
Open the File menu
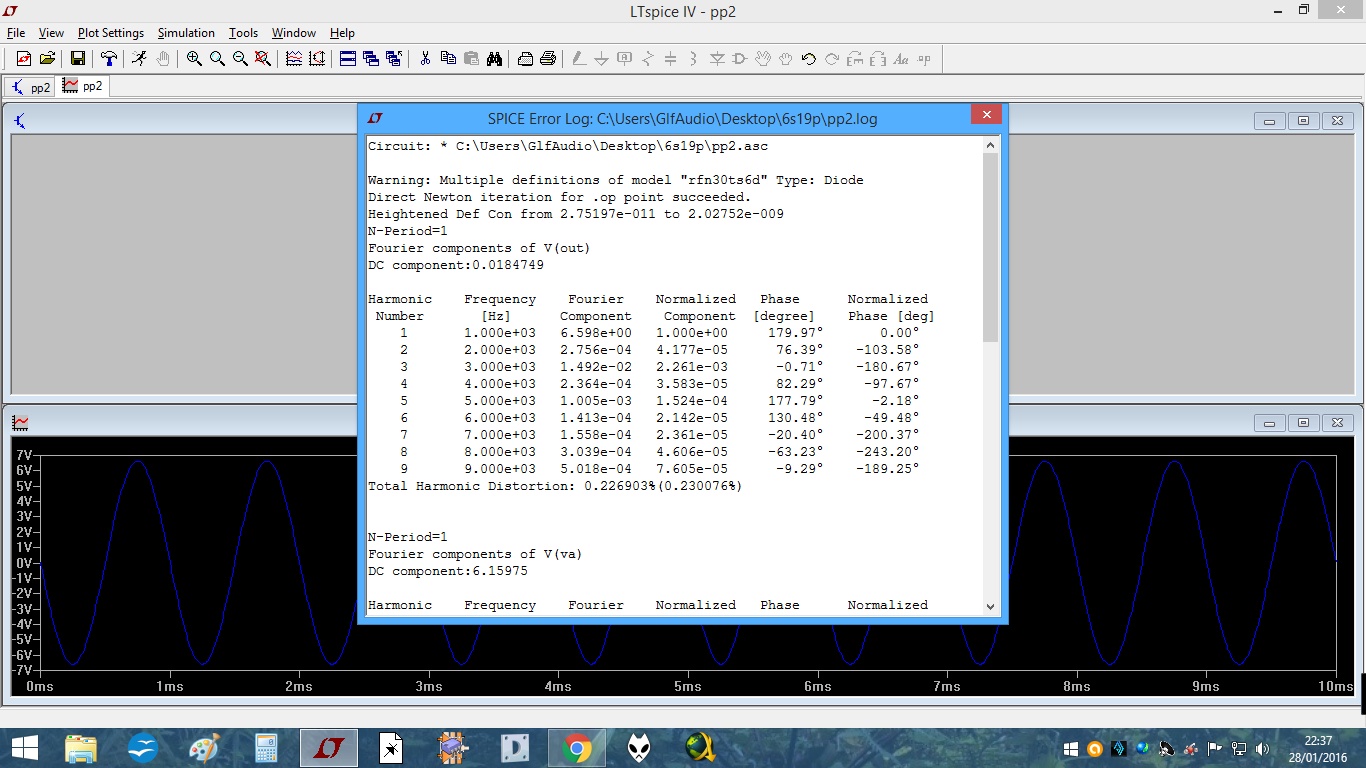click(16, 33)
